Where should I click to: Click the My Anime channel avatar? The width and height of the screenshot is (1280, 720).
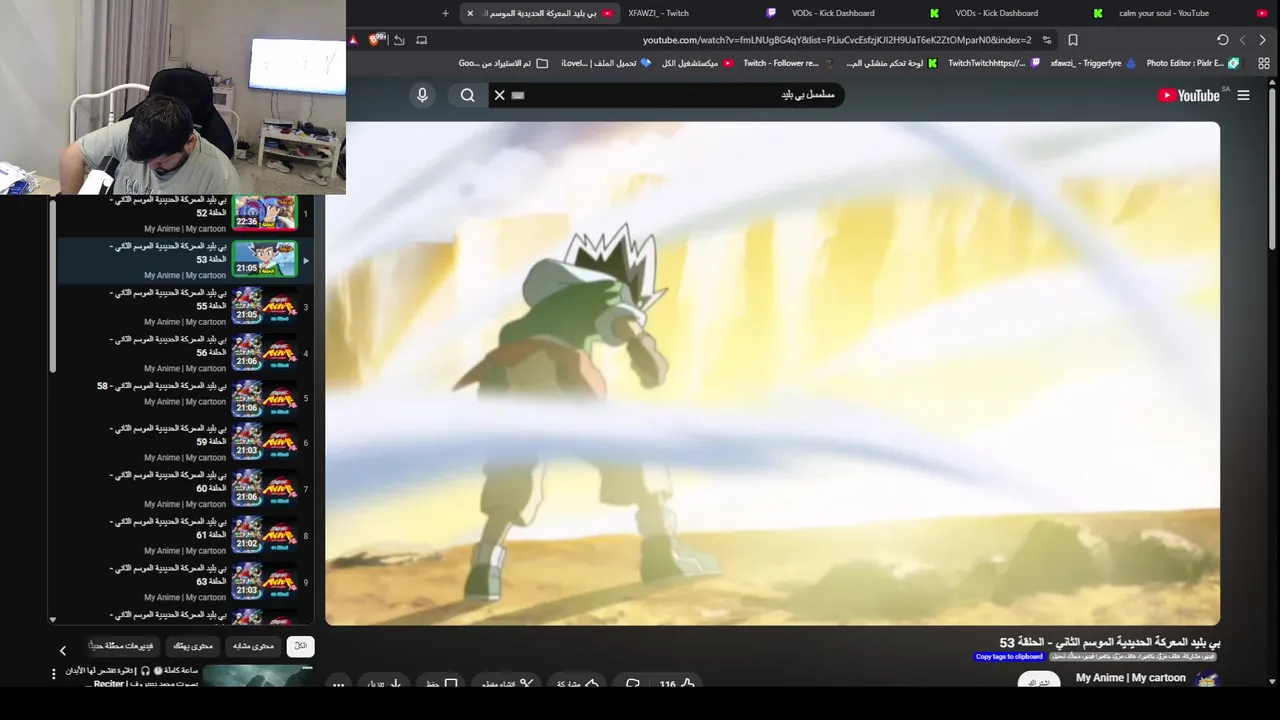(1207, 680)
